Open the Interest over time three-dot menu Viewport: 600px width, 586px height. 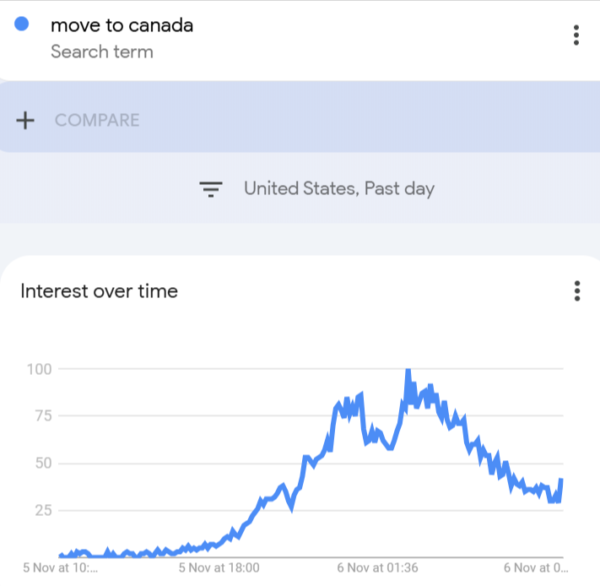(x=577, y=291)
